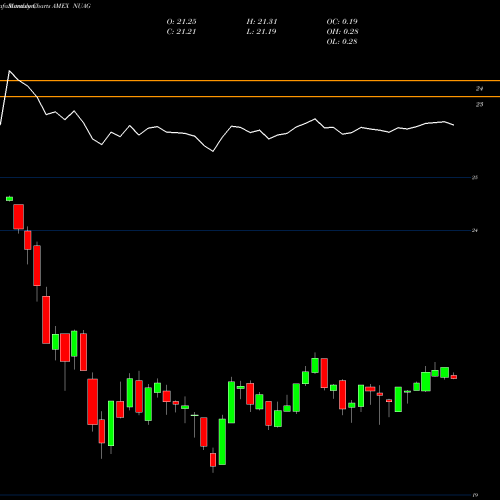
Task: Click the 'OL: 0.28' reading
Action: click(342, 42)
